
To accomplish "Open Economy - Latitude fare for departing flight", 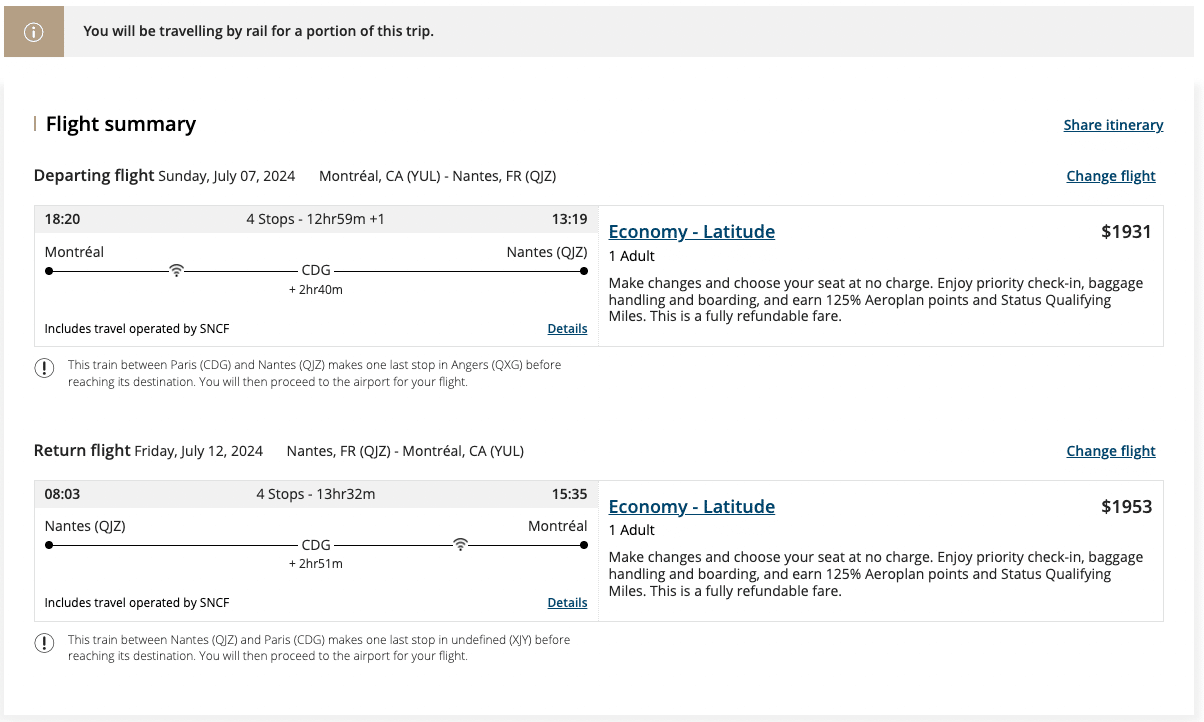I will click(691, 232).
